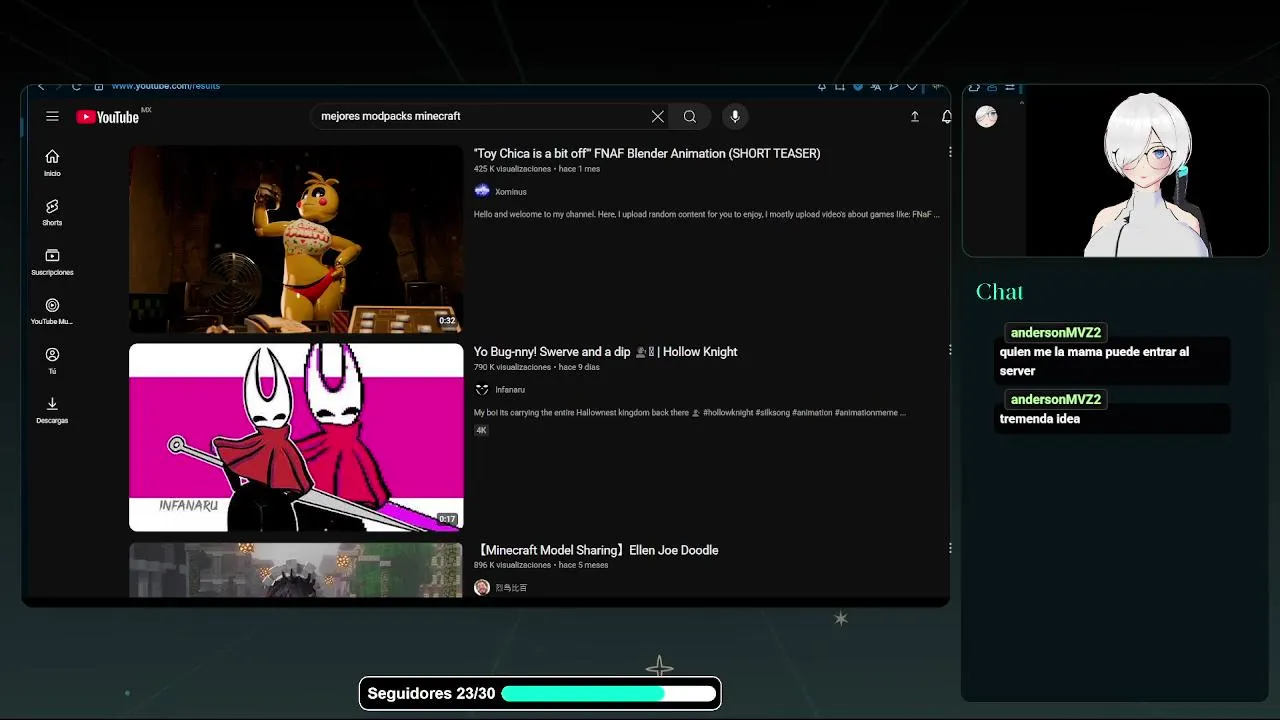Open the YouTube hamburger guide menu

click(x=52, y=117)
